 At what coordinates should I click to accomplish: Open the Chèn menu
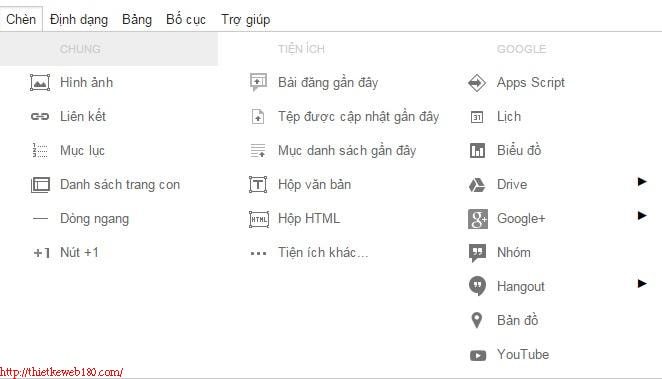tap(21, 19)
